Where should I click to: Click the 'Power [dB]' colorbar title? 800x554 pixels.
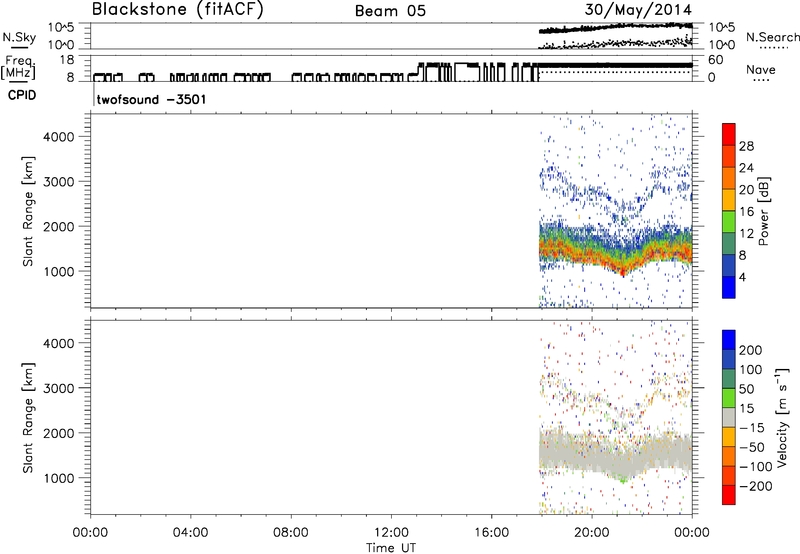coord(763,211)
